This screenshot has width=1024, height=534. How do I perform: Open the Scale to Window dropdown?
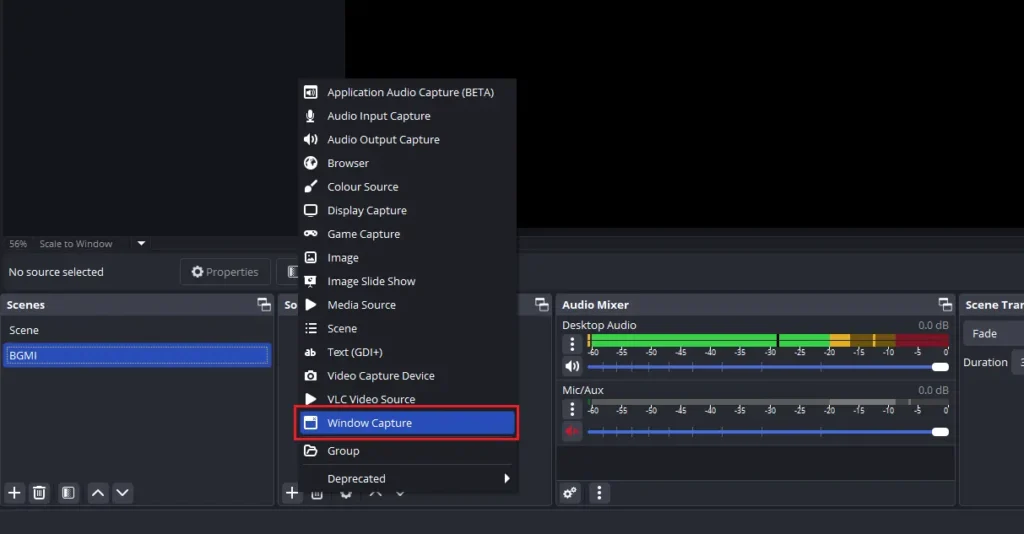pos(141,243)
